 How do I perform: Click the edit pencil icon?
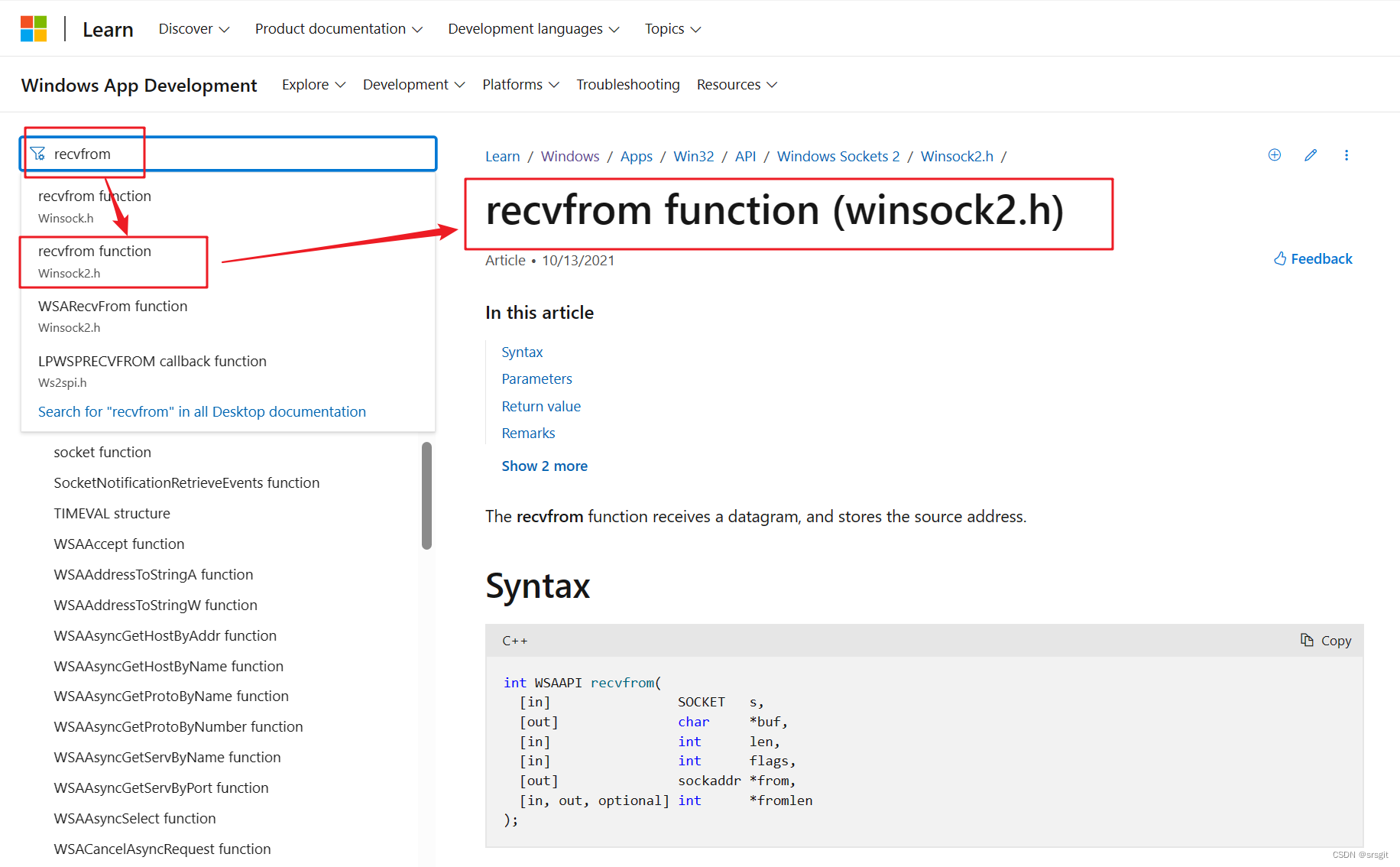point(1310,155)
